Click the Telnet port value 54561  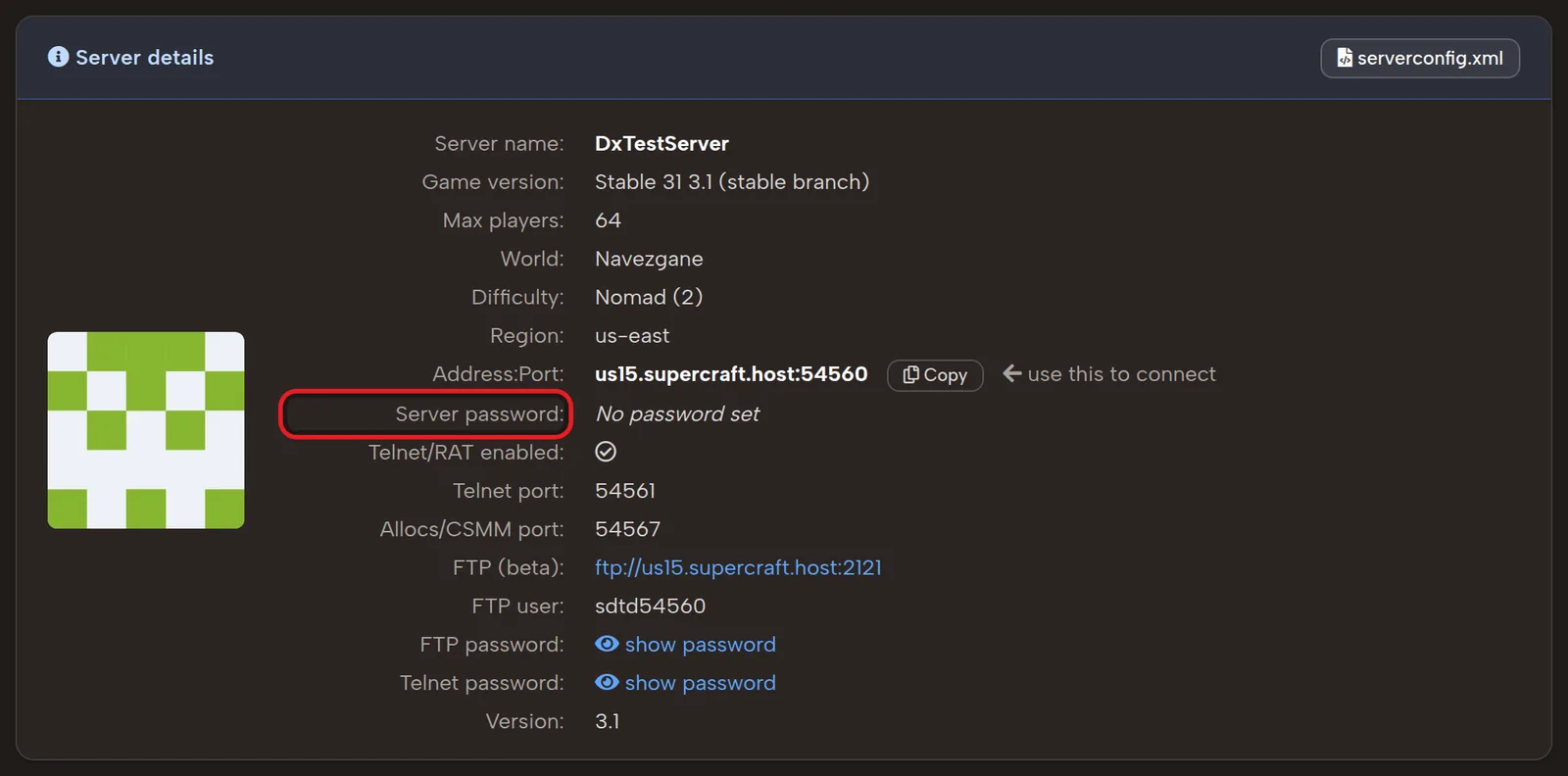point(625,491)
